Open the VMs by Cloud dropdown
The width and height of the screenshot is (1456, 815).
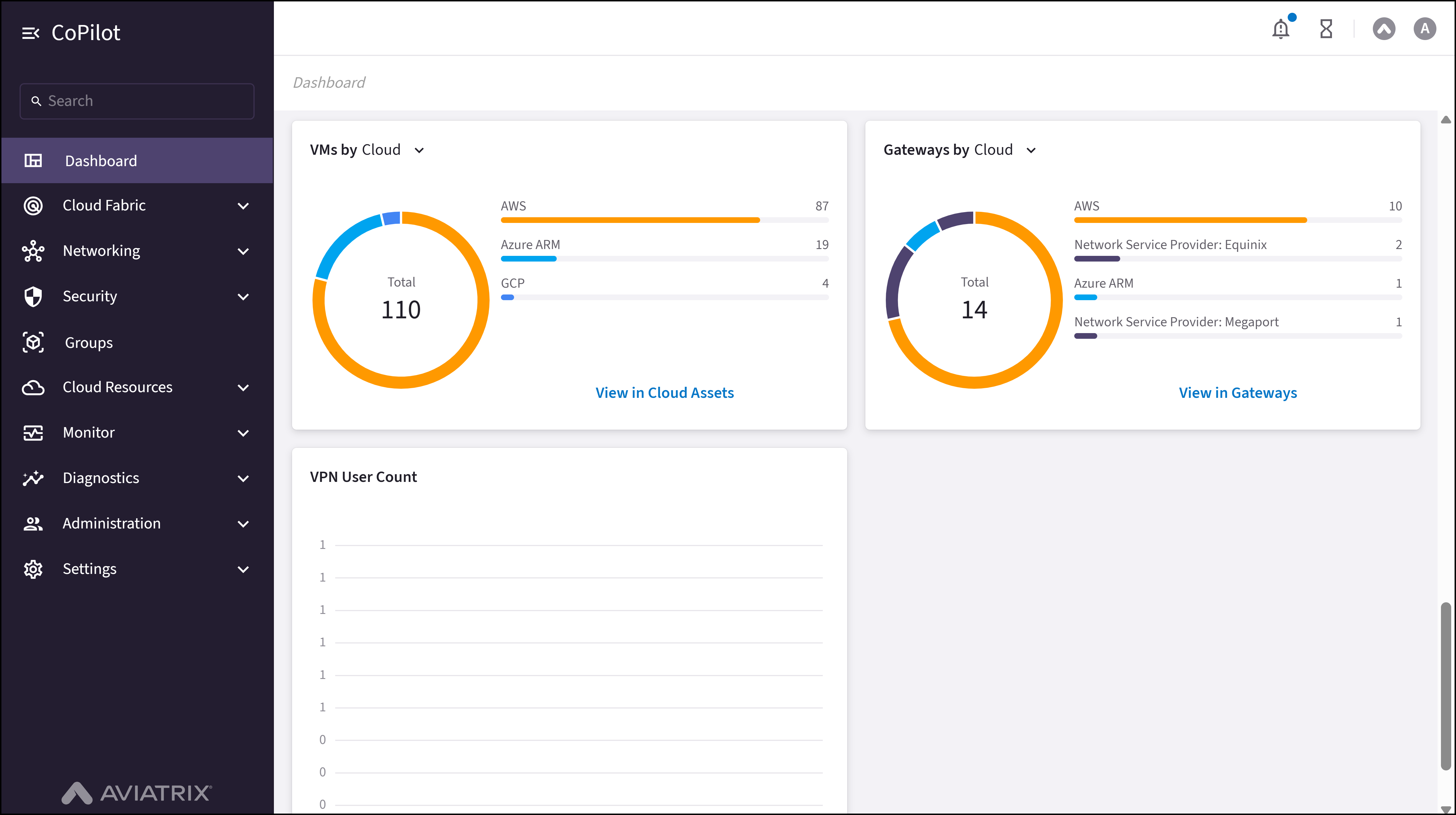click(x=419, y=151)
